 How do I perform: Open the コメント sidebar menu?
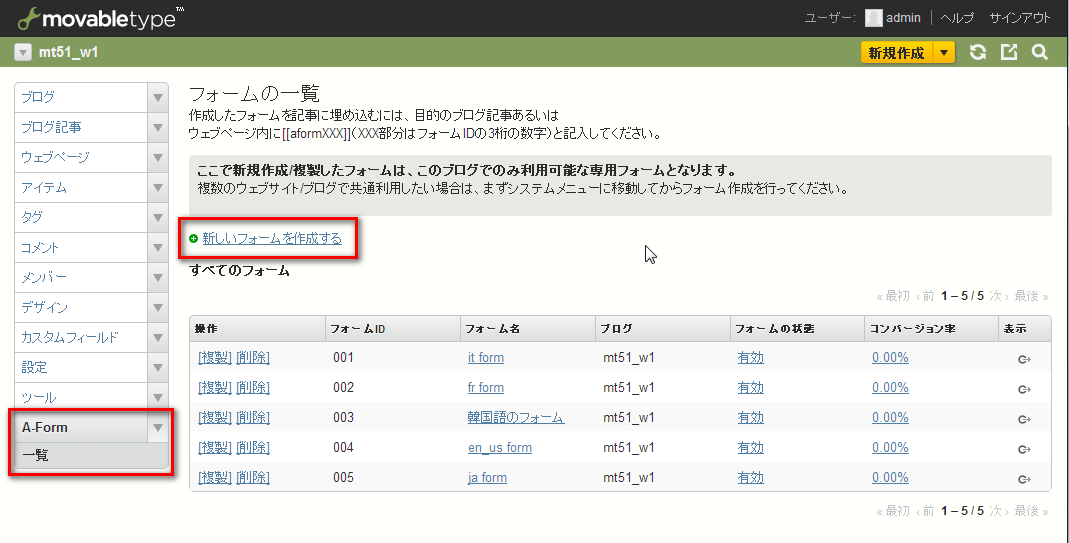pos(81,248)
